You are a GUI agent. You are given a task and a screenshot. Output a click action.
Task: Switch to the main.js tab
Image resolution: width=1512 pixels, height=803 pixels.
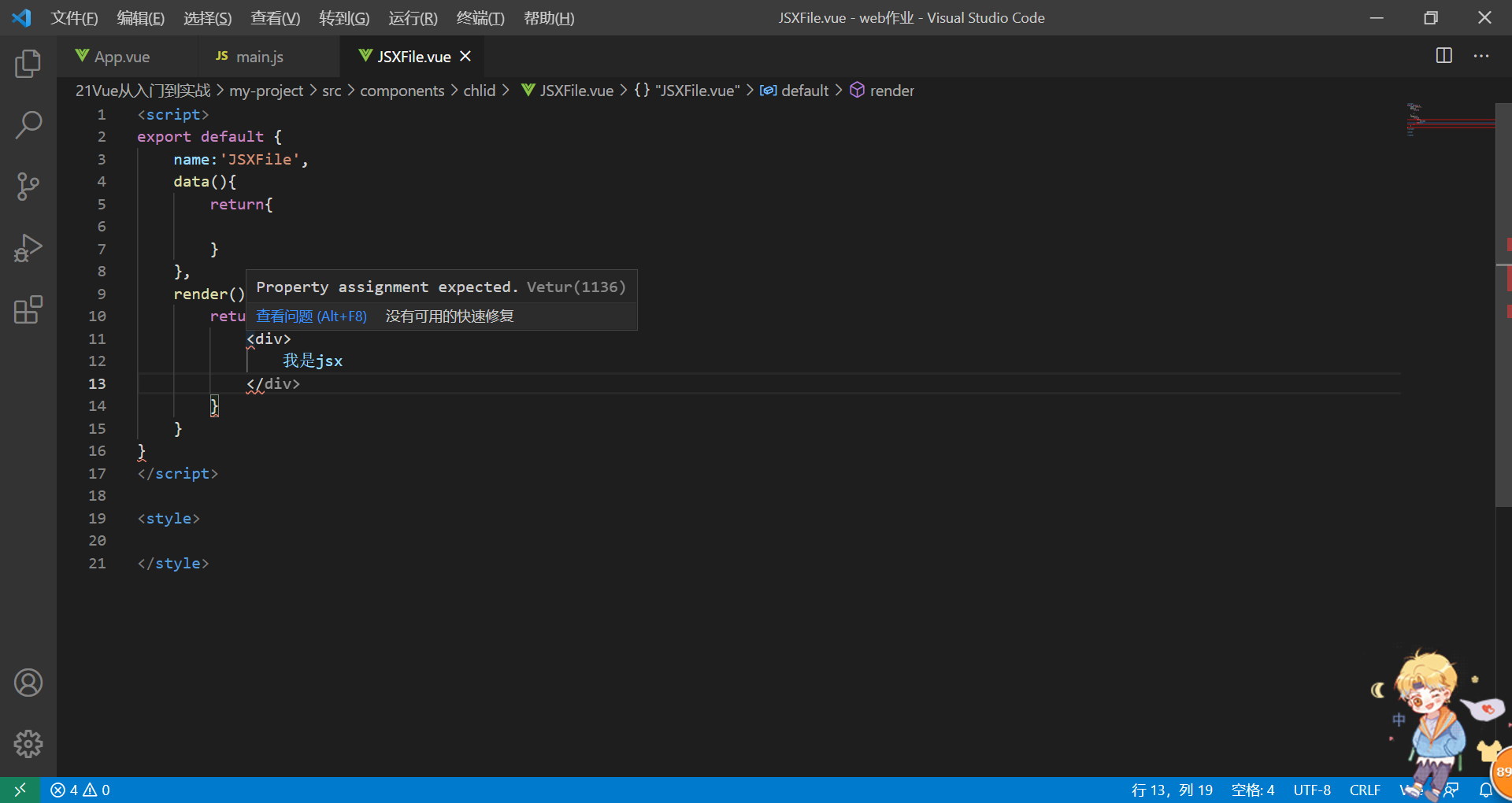pyautogui.click(x=259, y=57)
